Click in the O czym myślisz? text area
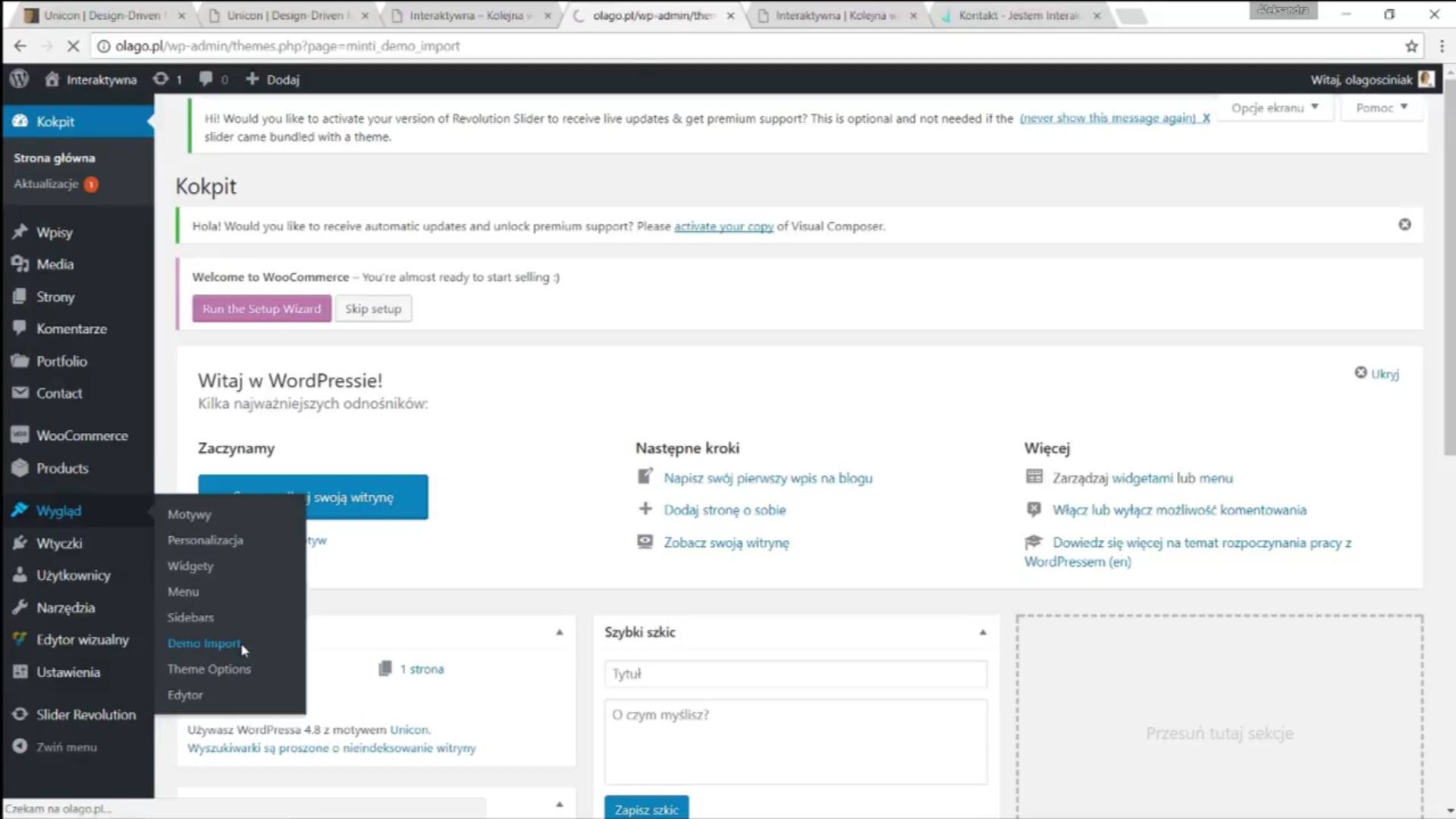Image resolution: width=1456 pixels, height=819 pixels. (x=795, y=741)
